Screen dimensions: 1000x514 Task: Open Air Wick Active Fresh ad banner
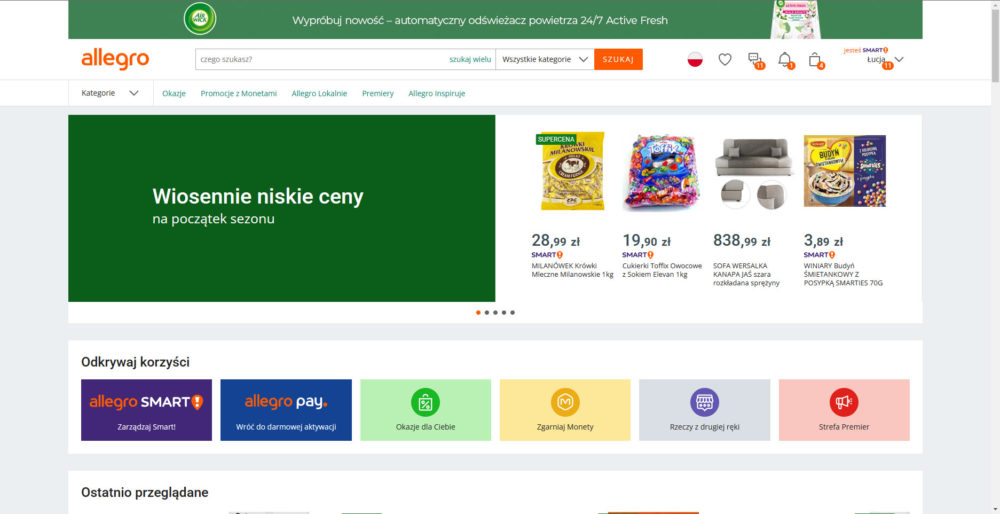(x=495, y=20)
